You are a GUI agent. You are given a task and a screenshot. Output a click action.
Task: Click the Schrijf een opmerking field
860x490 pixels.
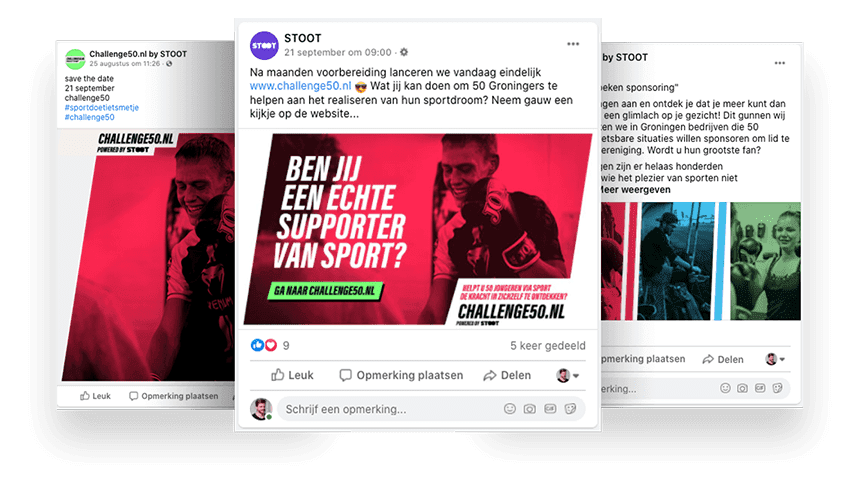pos(431,409)
